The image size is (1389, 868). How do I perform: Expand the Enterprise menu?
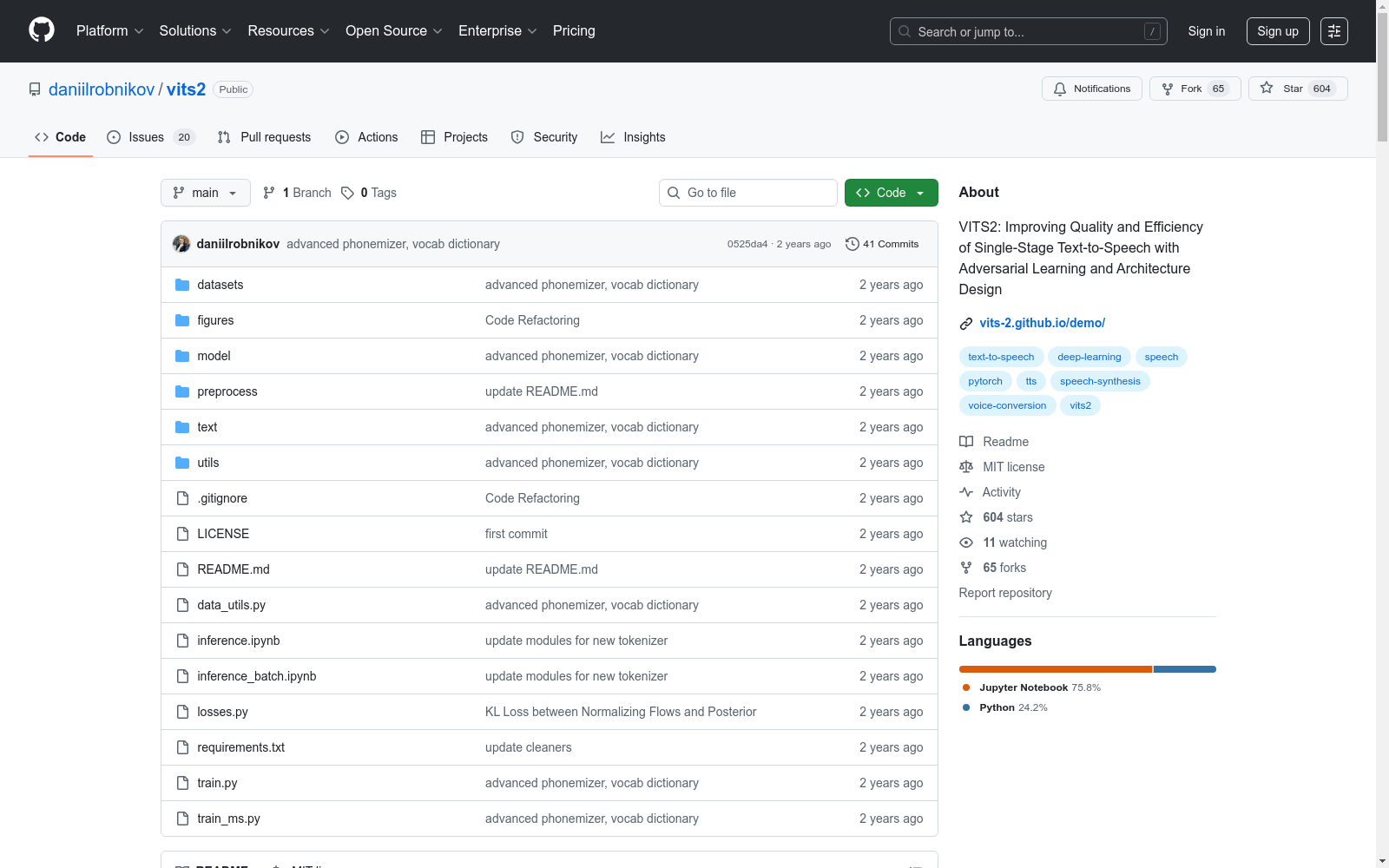click(x=497, y=31)
